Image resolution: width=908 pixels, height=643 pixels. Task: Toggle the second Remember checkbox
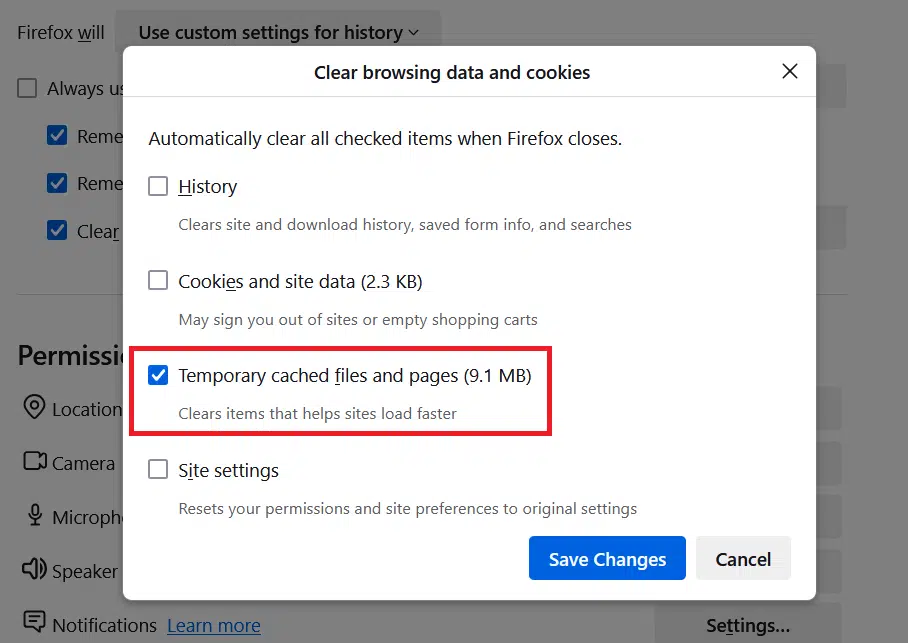tap(58, 184)
